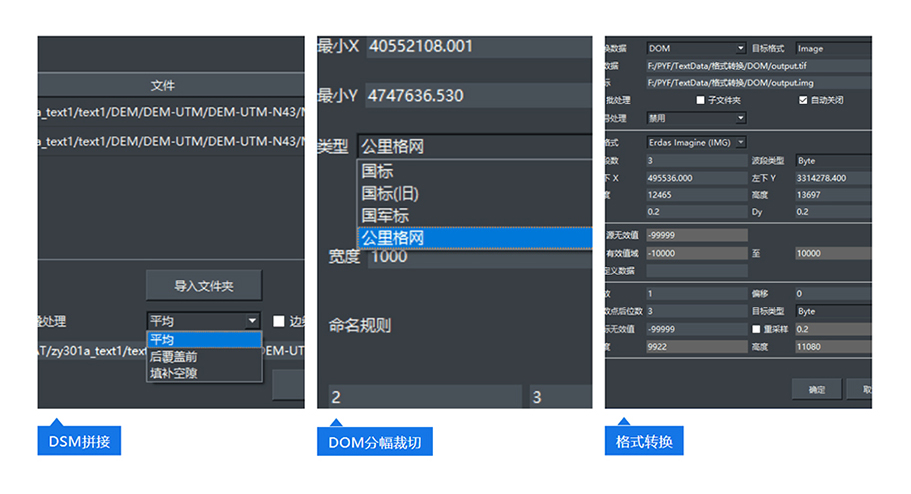
Task: Click the 最小Y value field
Action: [478, 96]
